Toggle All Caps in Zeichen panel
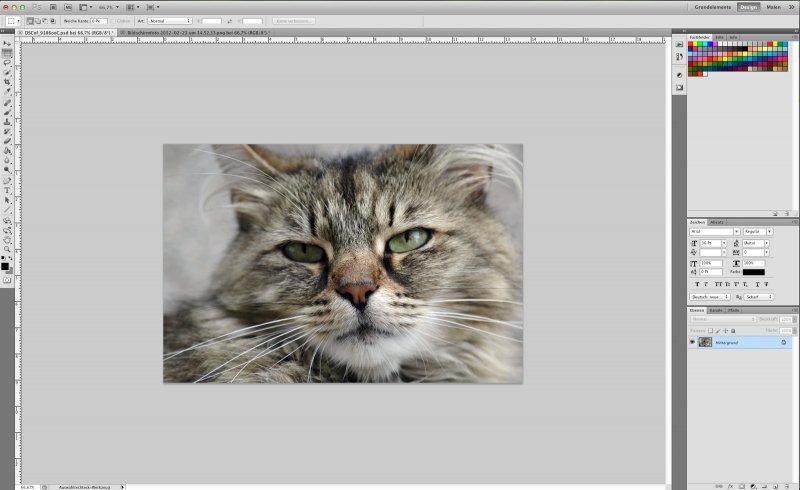 coord(718,284)
